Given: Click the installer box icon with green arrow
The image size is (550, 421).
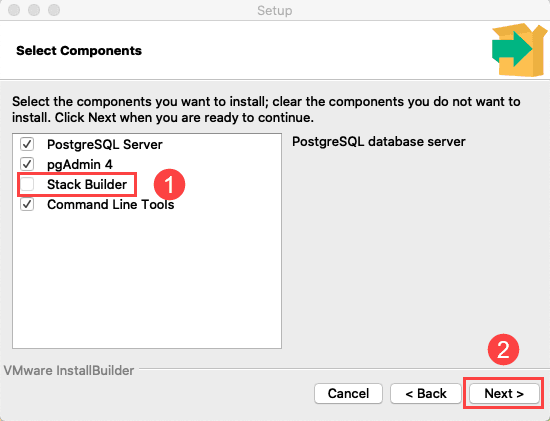Looking at the screenshot, I should pos(519,50).
